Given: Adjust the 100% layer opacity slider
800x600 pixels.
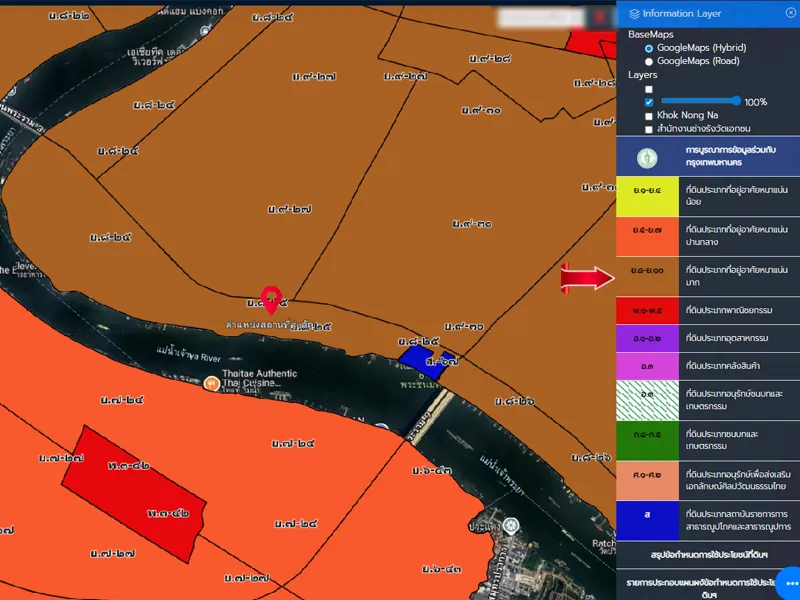Looking at the screenshot, I should click(x=700, y=101).
